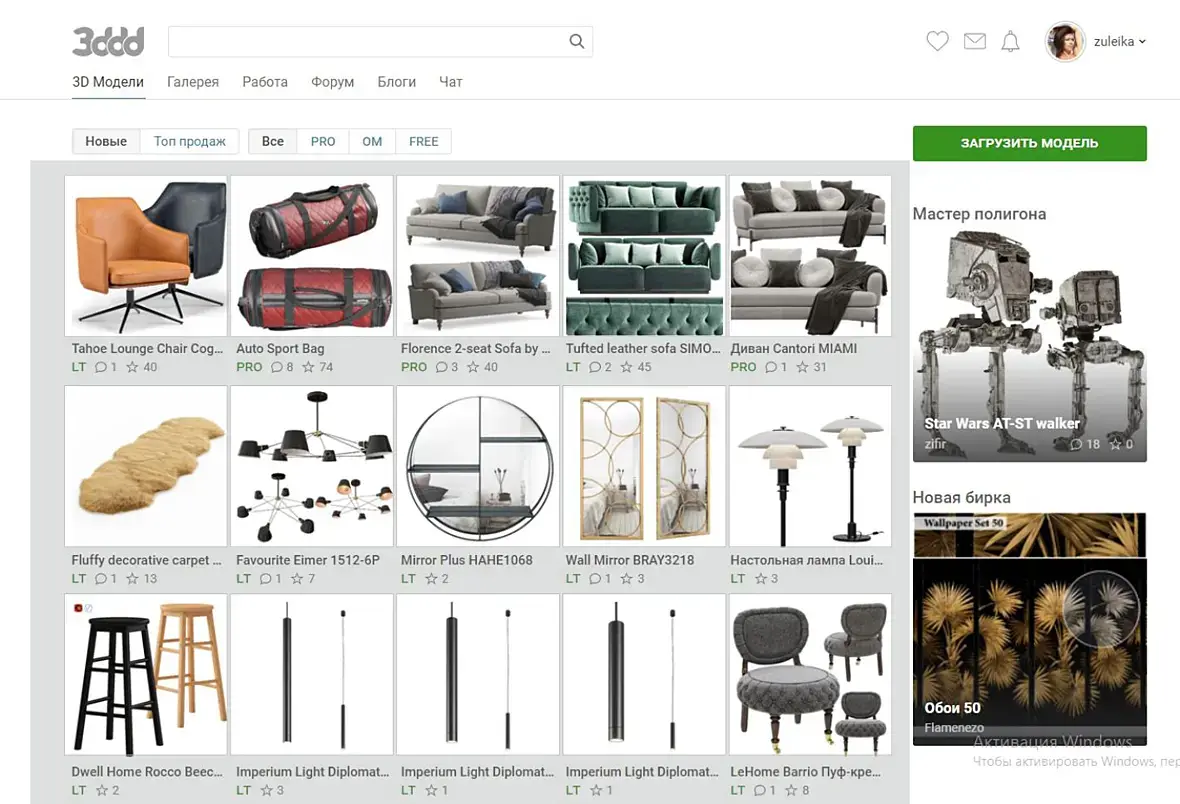Open author zifir link
The height and width of the screenshot is (804, 1180).
pos(935,443)
